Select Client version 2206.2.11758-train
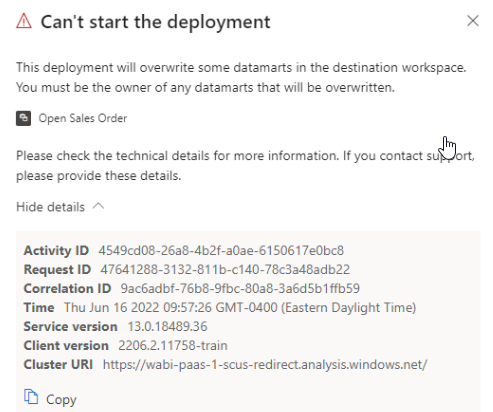This screenshot has width=493, height=412. pos(173,346)
